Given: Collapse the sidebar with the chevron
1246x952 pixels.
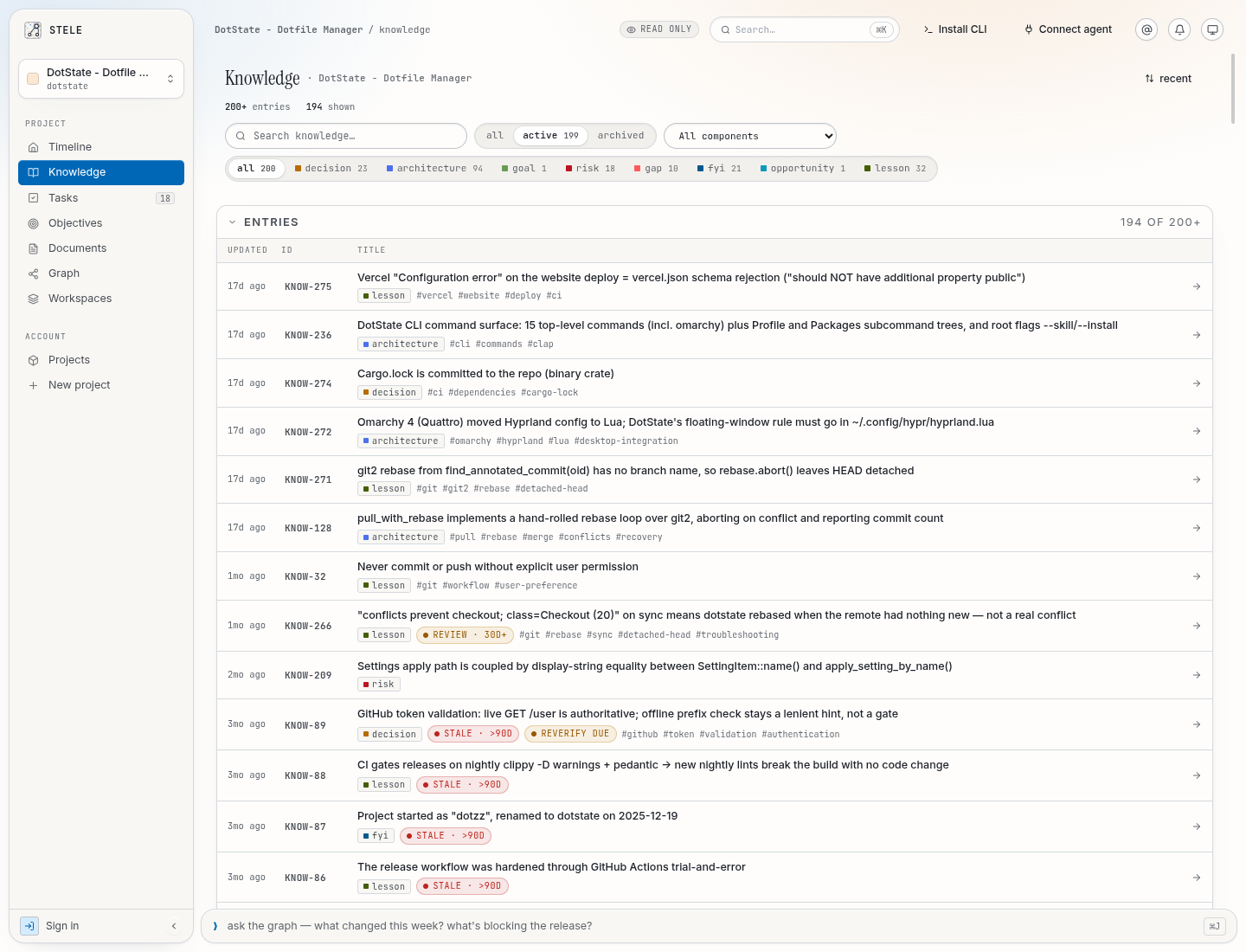Looking at the screenshot, I should pyautogui.click(x=174, y=926).
